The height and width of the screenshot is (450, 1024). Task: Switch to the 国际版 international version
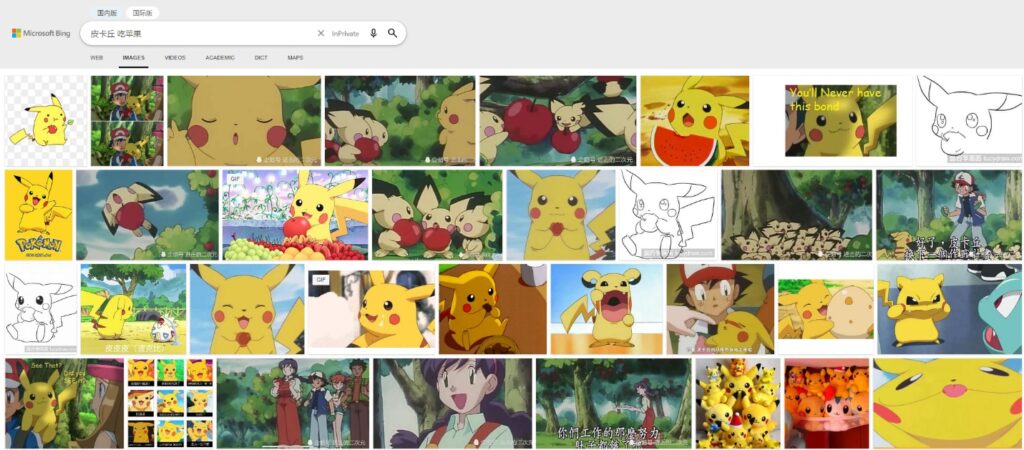[143, 13]
